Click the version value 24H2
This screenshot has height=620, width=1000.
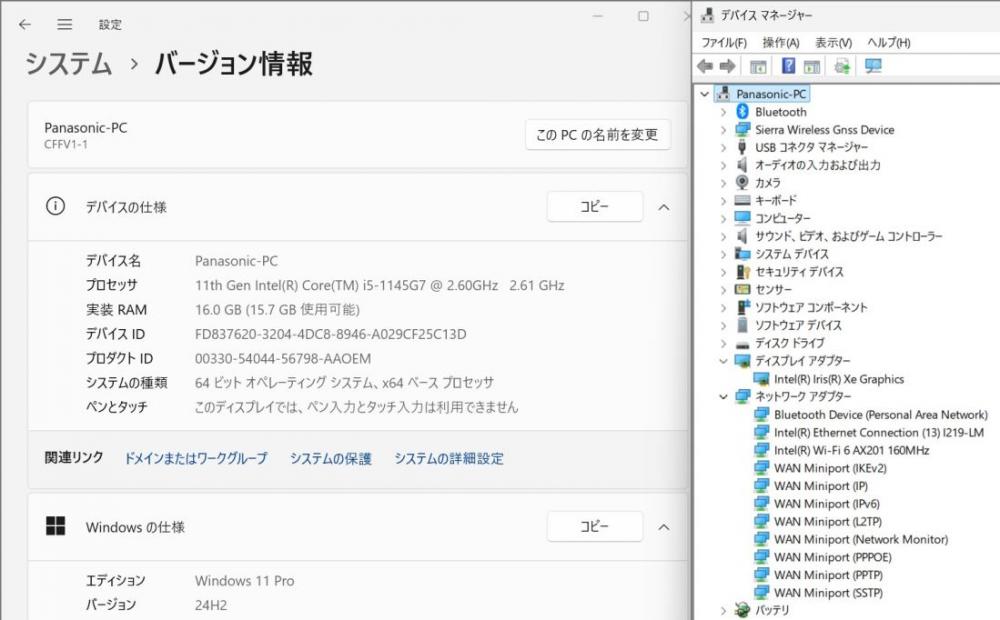coord(211,605)
